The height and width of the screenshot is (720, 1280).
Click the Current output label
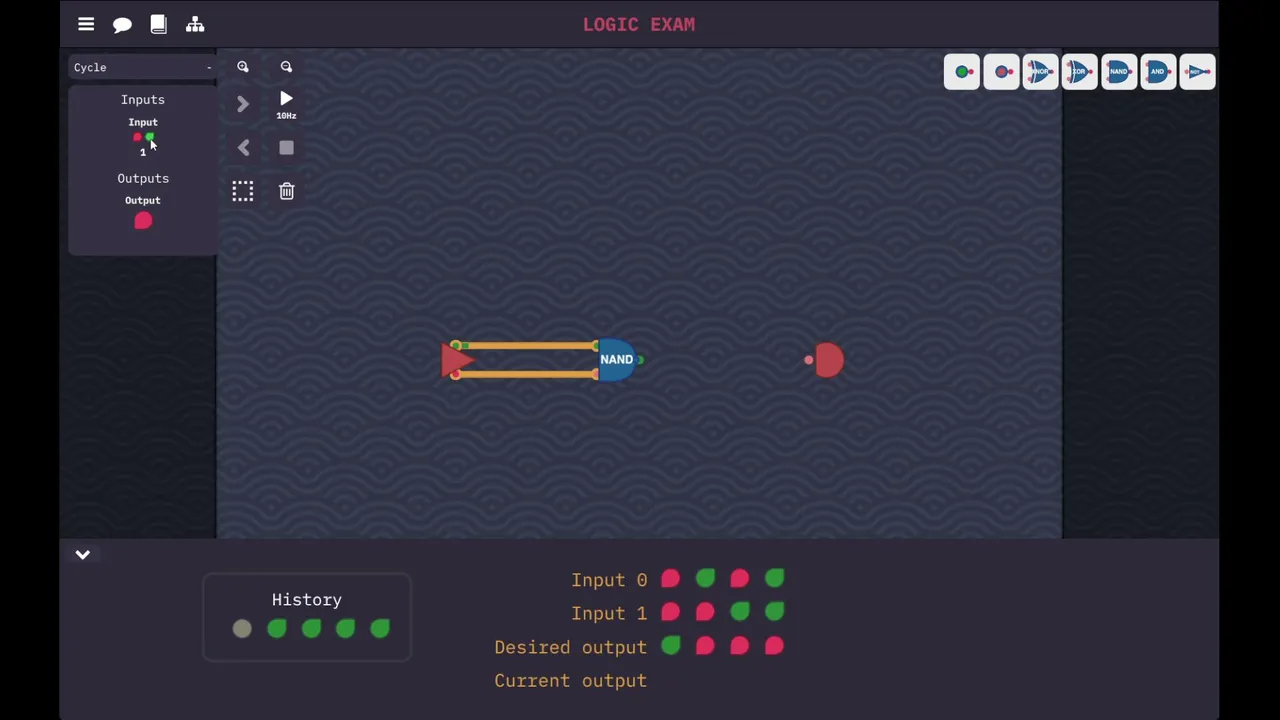570,681
